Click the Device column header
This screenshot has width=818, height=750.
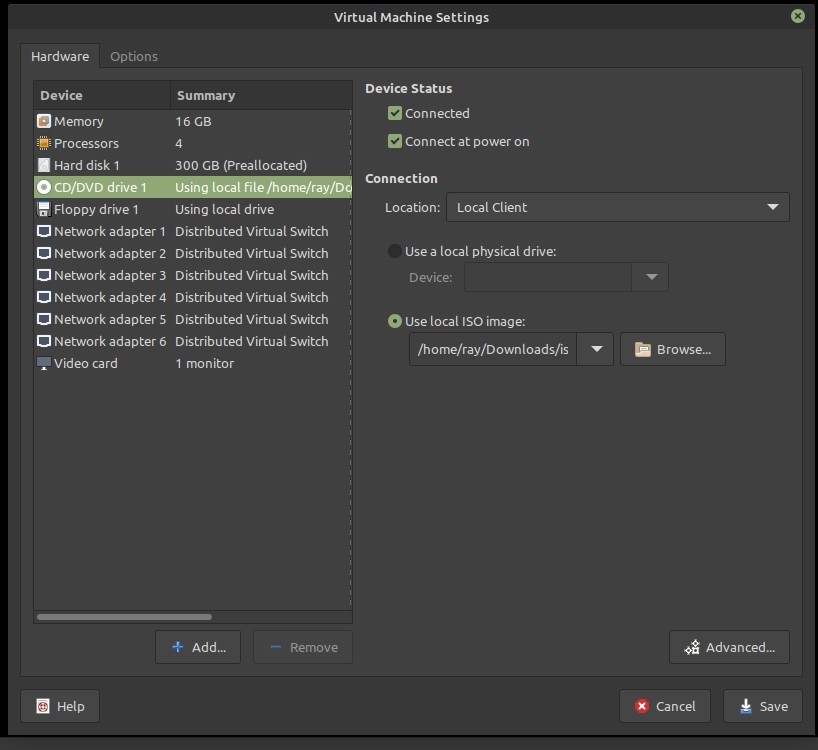tap(102, 95)
